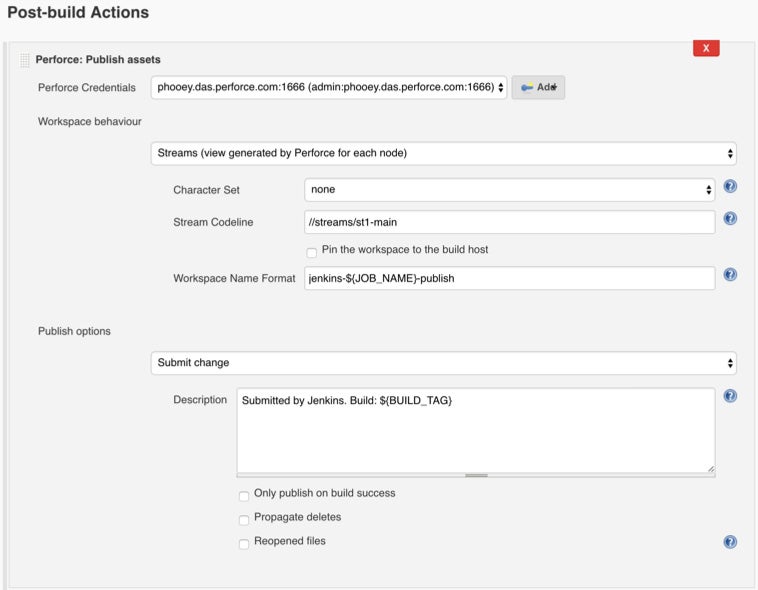Grab the Description textarea resize bar
The width and height of the screenshot is (758, 590).
476,475
